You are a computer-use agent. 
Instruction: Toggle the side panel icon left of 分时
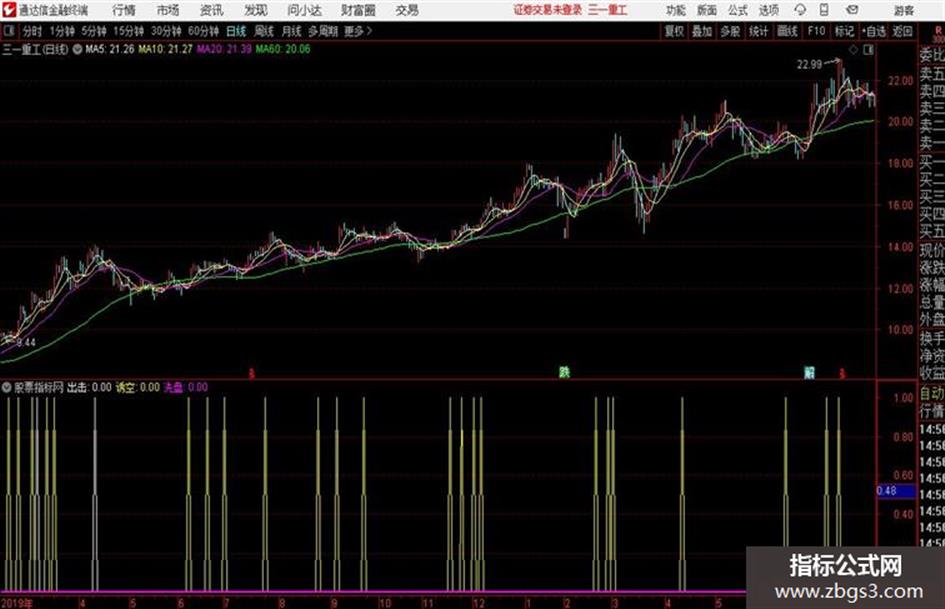[8, 31]
